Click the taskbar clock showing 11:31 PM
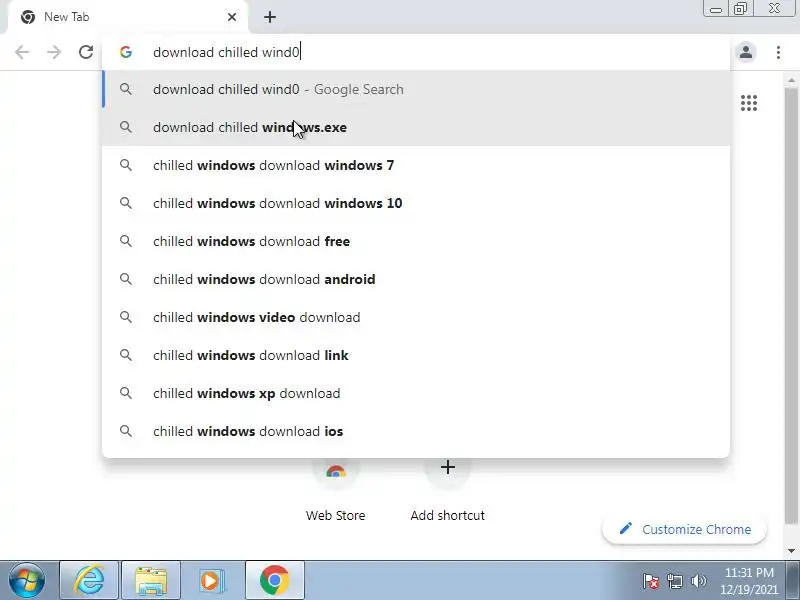 click(749, 581)
